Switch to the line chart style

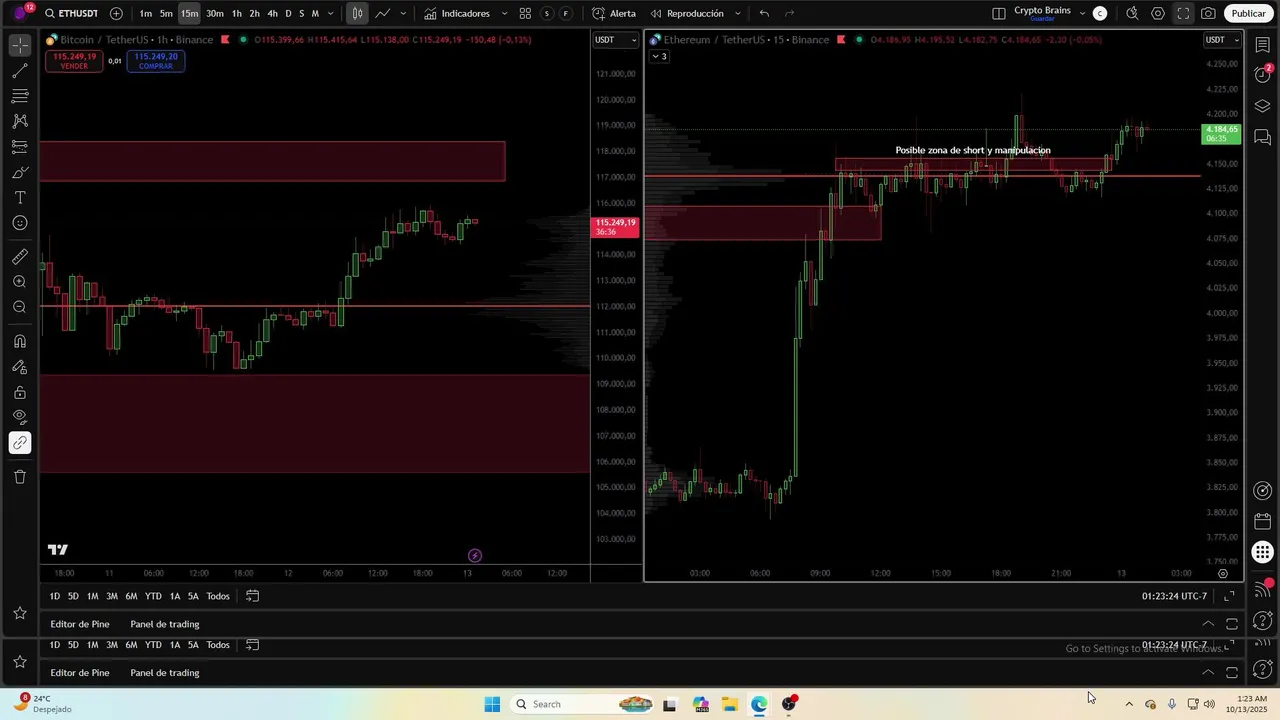[382, 13]
